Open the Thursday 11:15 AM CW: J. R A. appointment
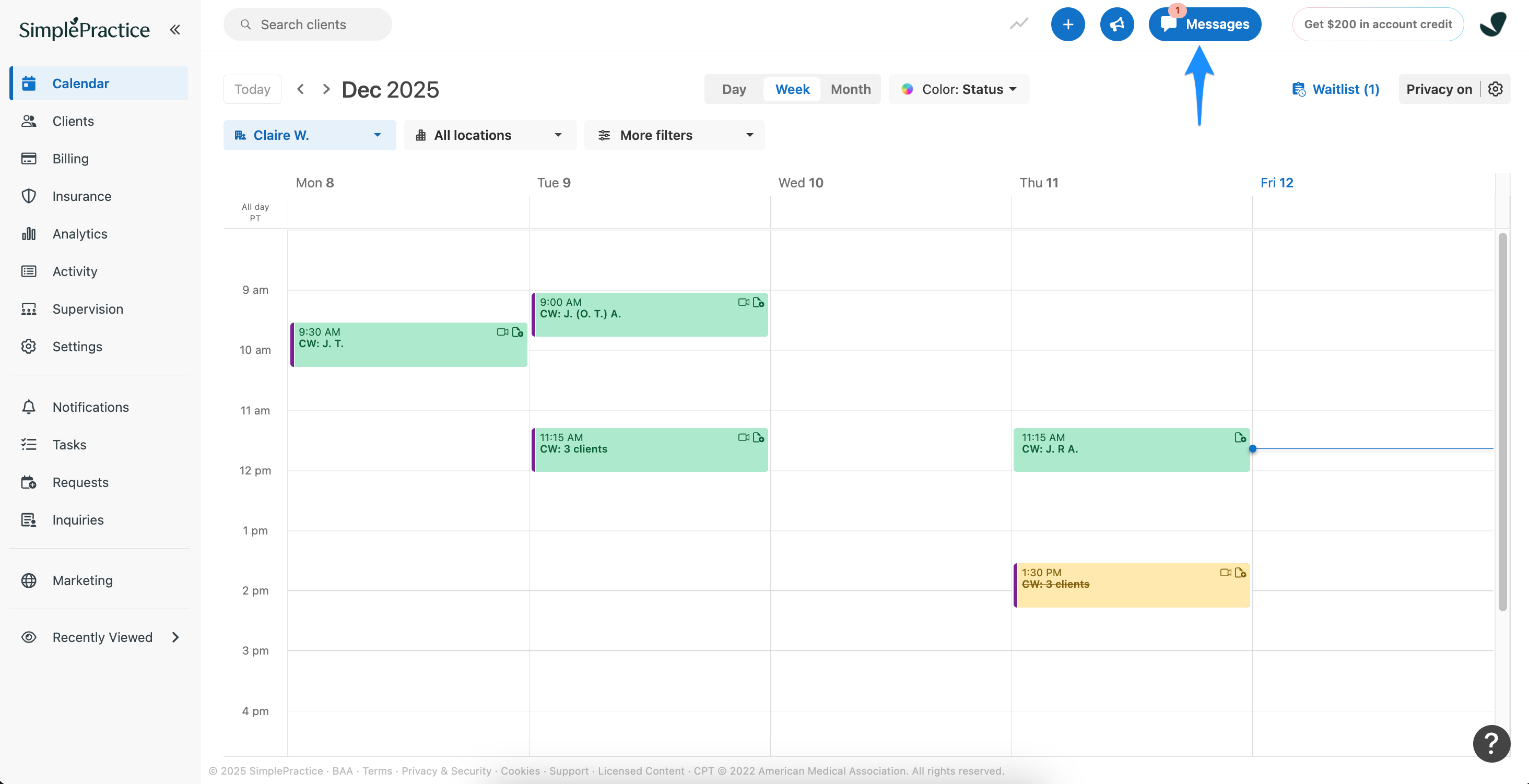The height and width of the screenshot is (784, 1529). click(1132, 450)
